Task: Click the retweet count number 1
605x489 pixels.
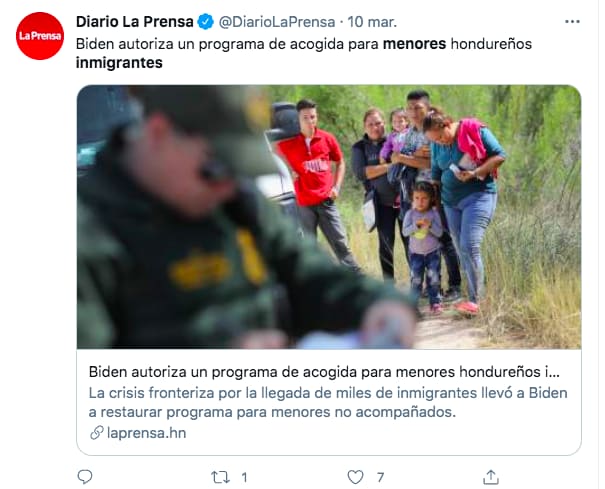Action: point(244,478)
